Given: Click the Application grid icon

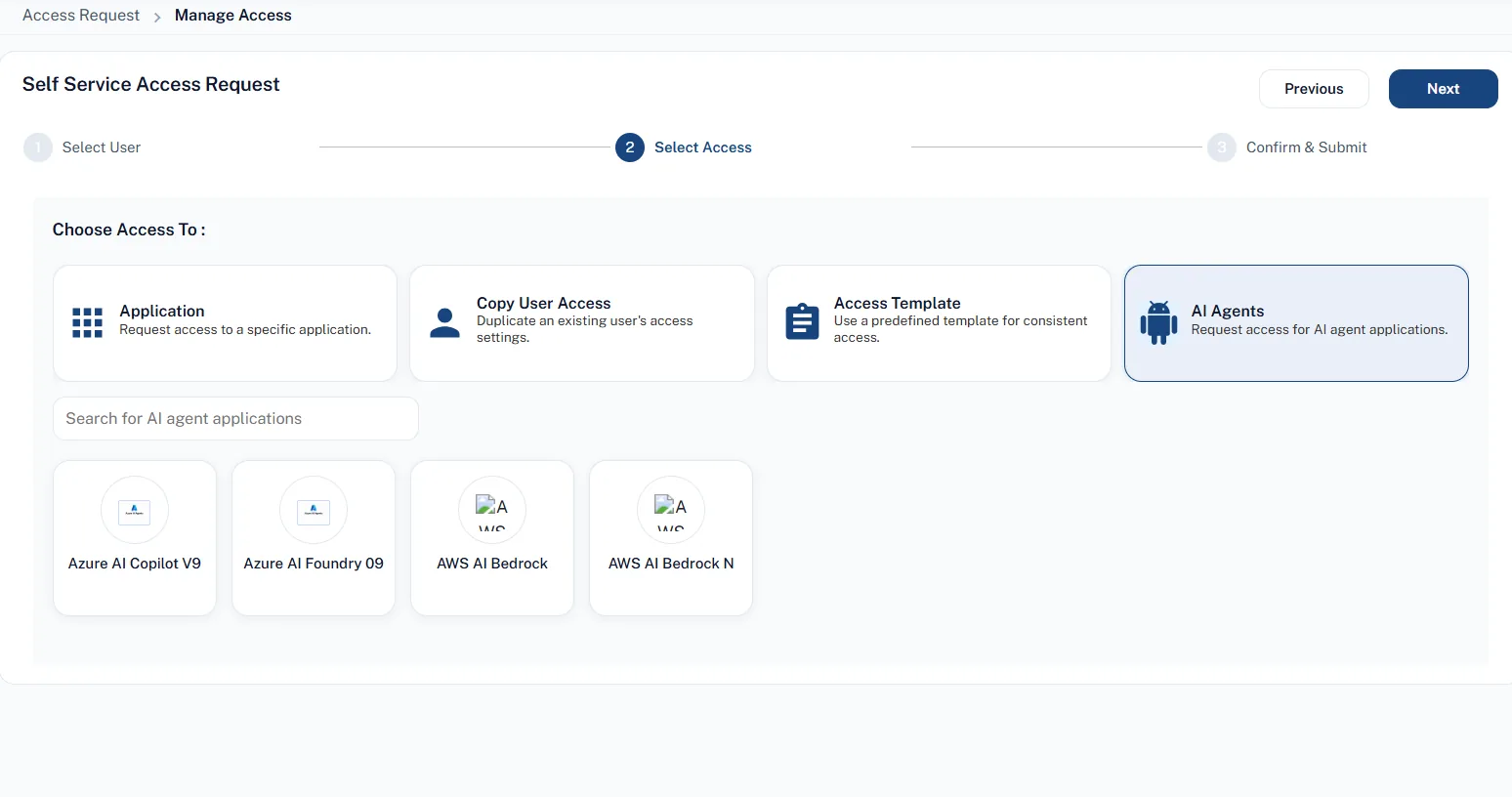Looking at the screenshot, I should (x=87, y=322).
